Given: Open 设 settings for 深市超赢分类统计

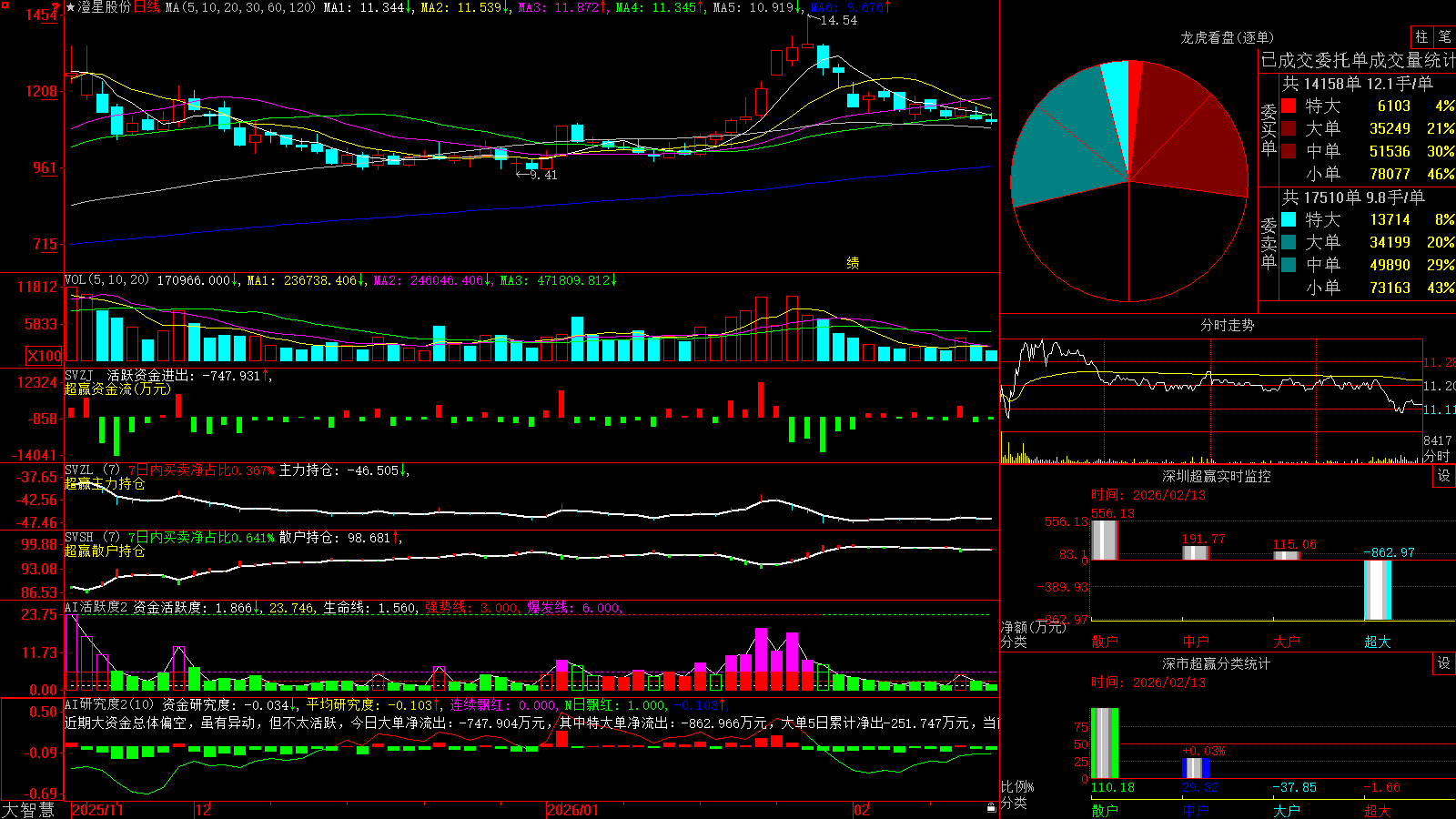Looking at the screenshot, I should [x=1444, y=663].
